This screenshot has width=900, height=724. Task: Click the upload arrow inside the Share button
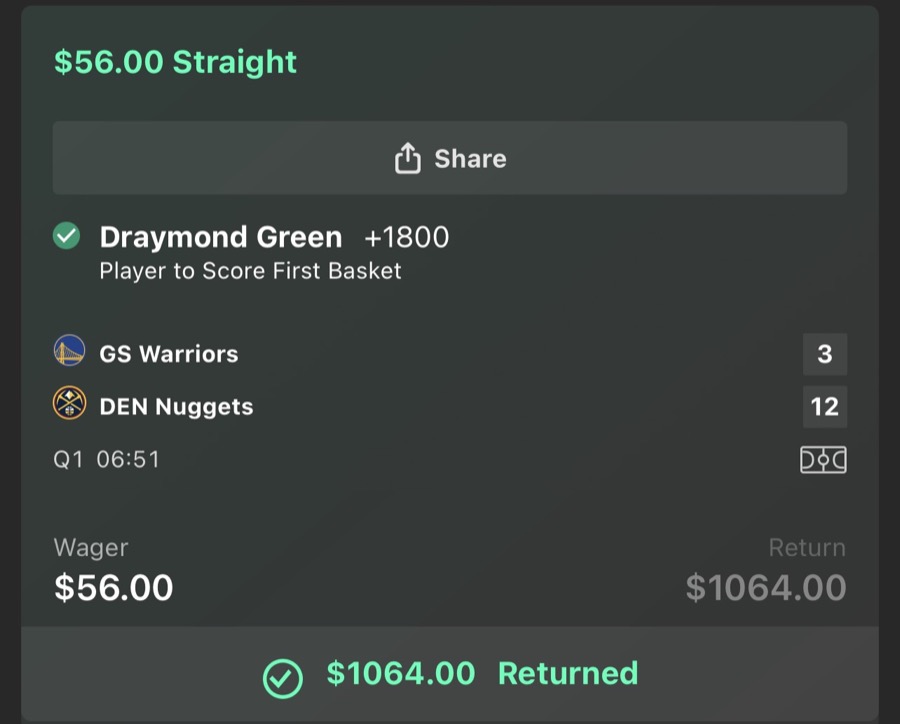[409, 157]
